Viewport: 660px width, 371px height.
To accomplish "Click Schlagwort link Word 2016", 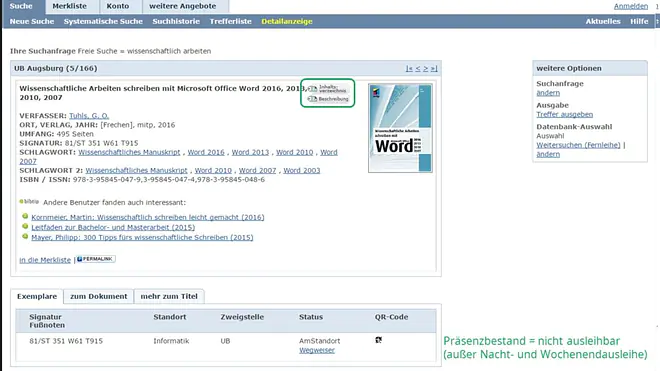I will click(x=206, y=152).
